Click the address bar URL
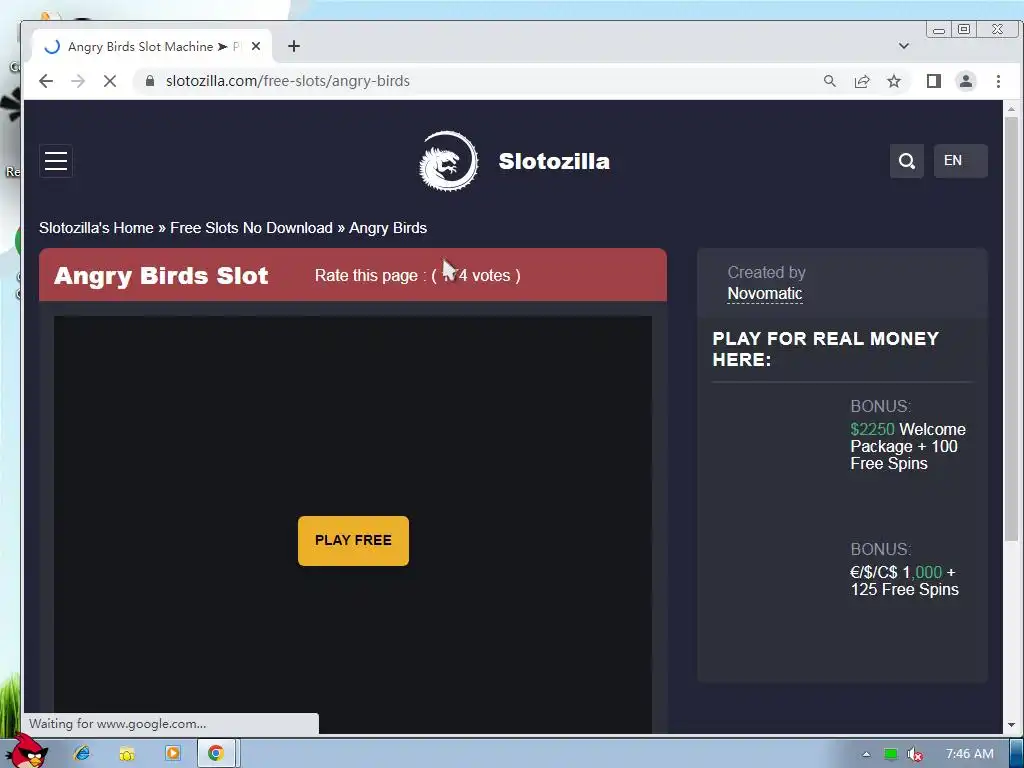The image size is (1024, 768). [x=287, y=81]
